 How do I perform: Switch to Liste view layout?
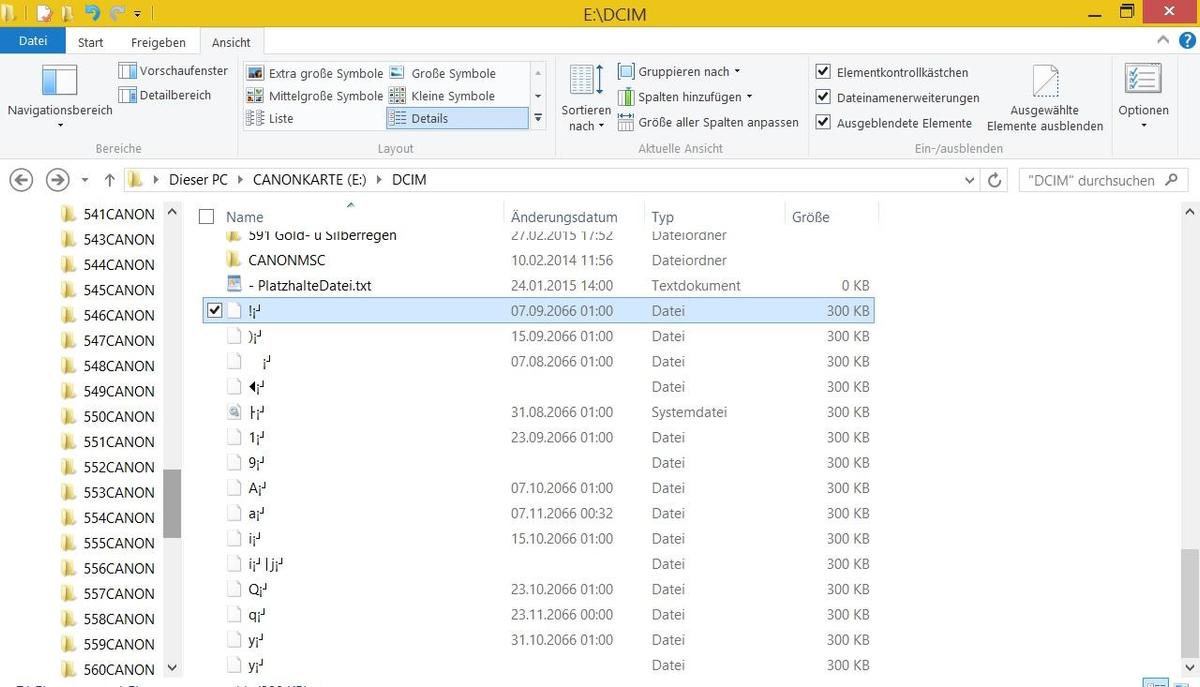[270, 118]
